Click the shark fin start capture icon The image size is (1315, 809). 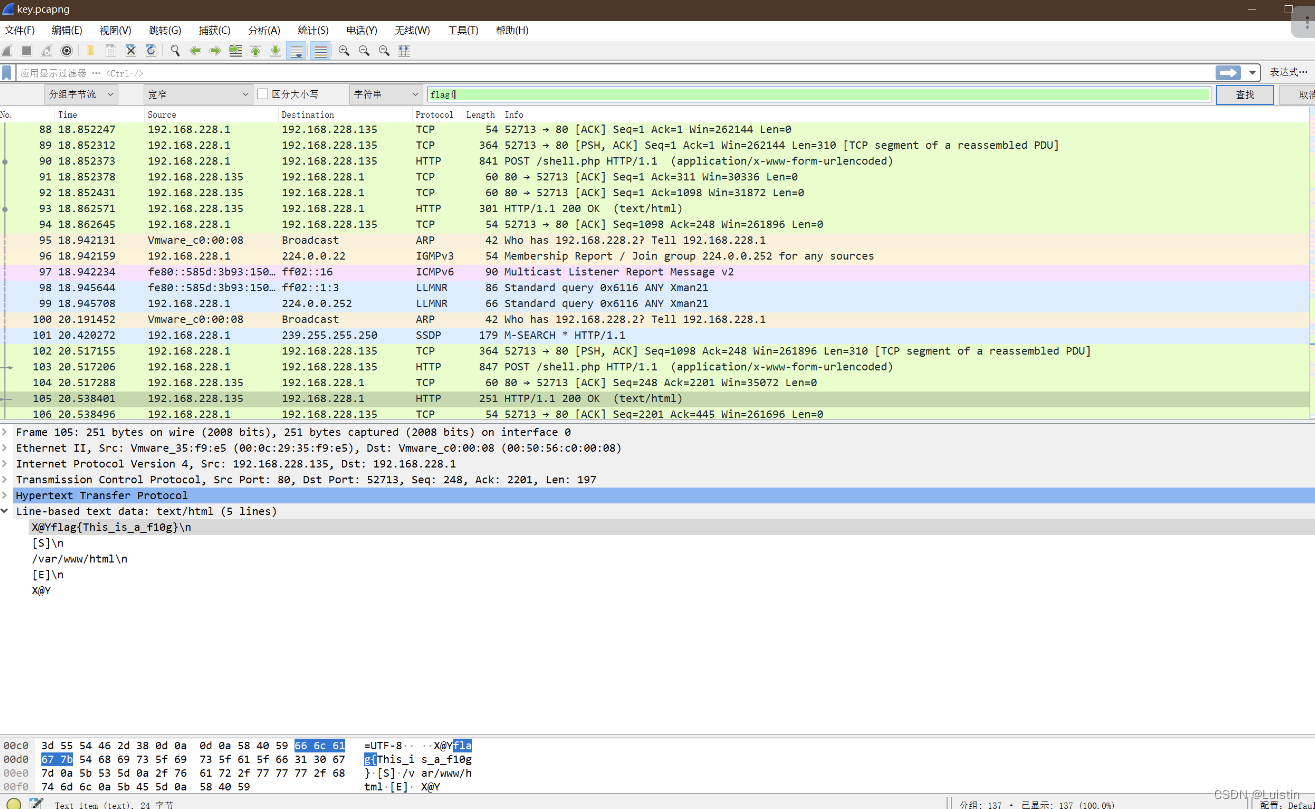tap(8, 50)
